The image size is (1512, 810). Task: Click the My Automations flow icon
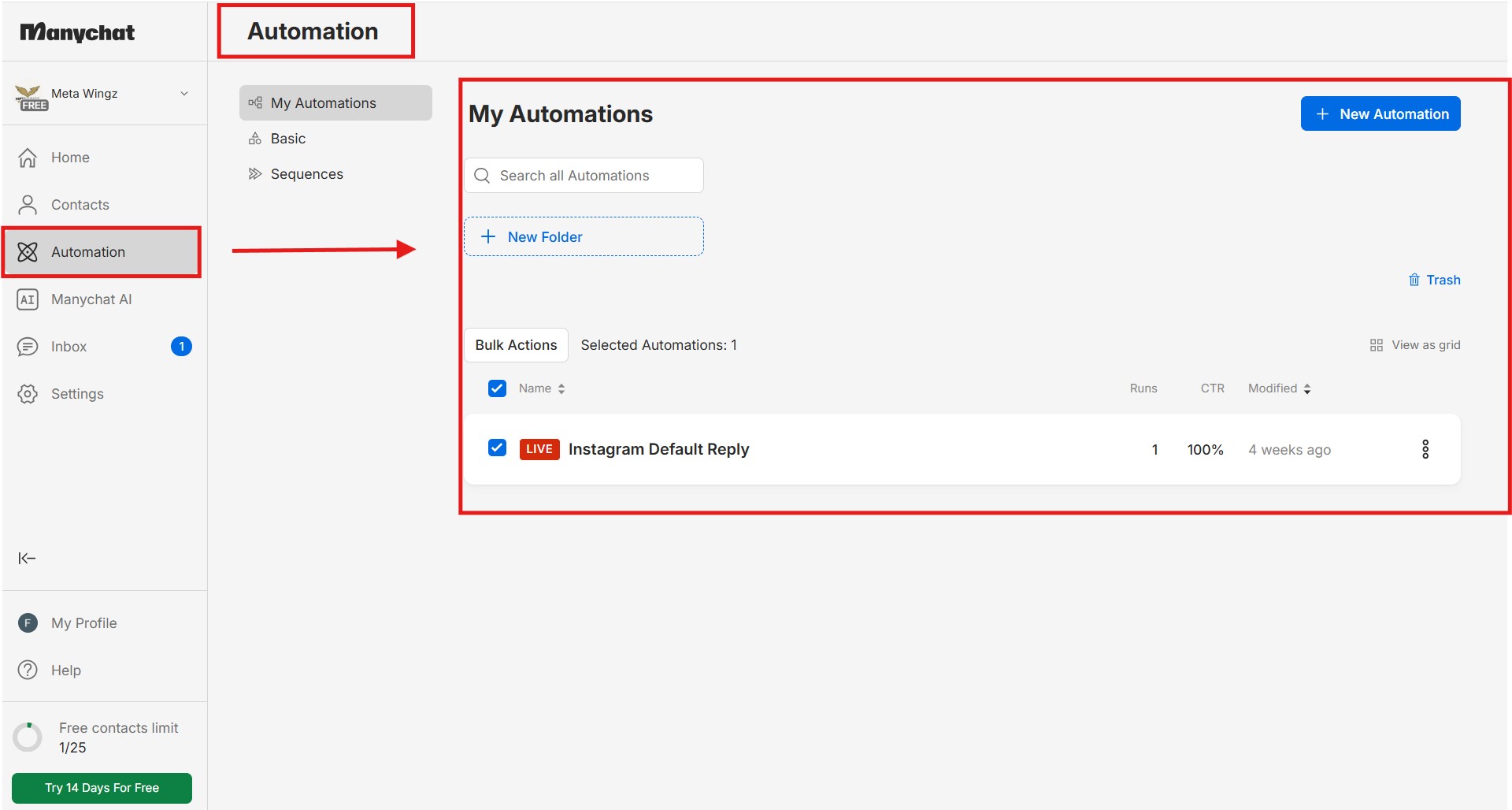coord(255,103)
